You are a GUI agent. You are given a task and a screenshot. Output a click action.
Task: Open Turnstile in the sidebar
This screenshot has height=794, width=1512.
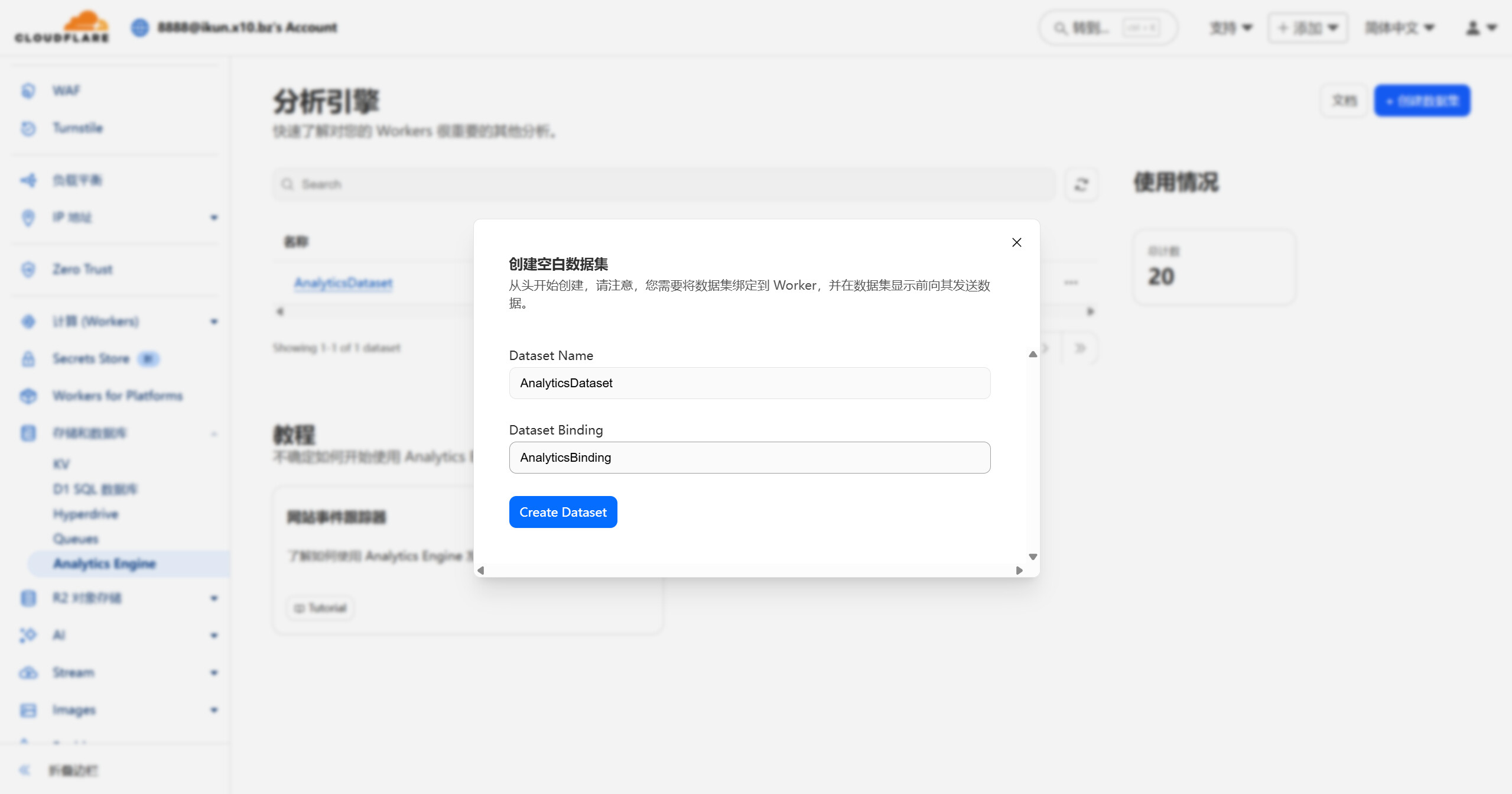click(77, 128)
